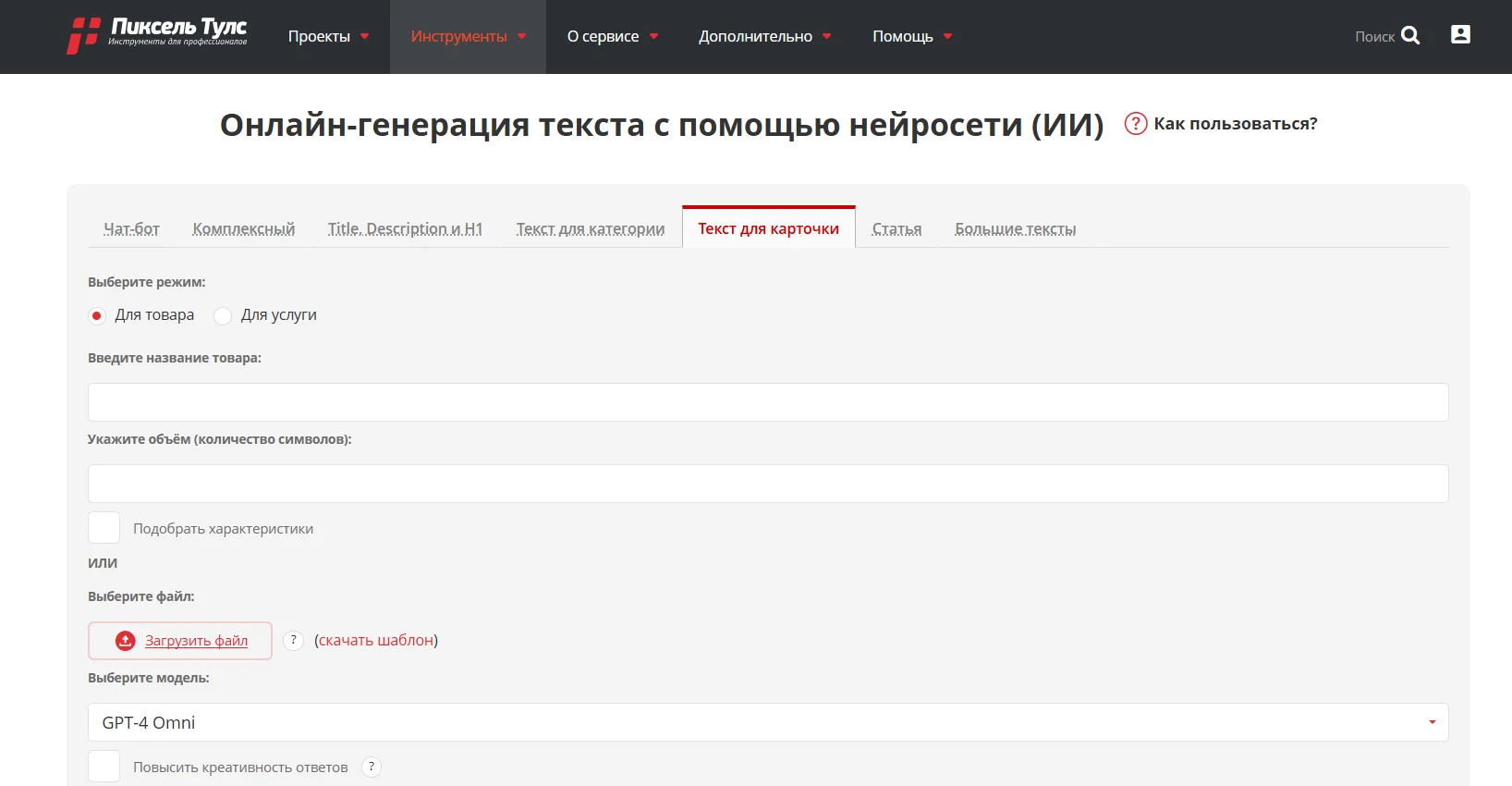Image resolution: width=1512 pixels, height=786 pixels.
Task: Click the Загрузить файл upload button
Action: coord(180,640)
